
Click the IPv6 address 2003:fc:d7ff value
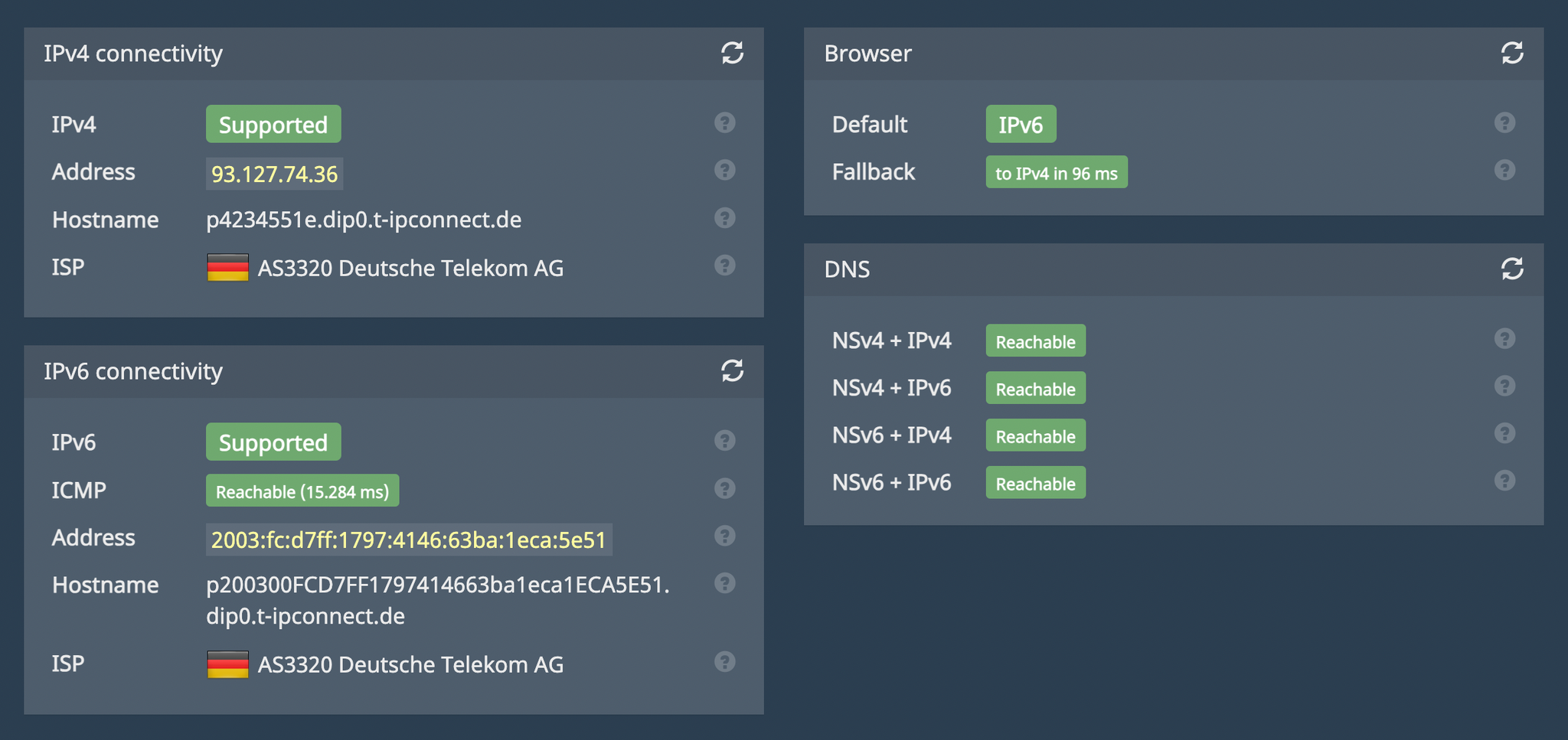(408, 540)
